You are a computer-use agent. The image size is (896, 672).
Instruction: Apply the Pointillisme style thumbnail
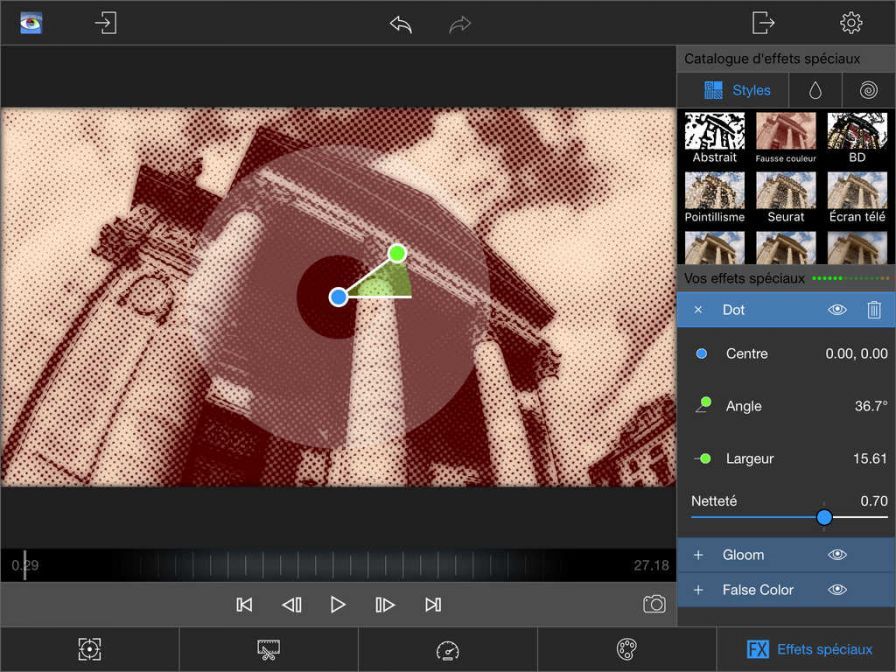click(714, 196)
